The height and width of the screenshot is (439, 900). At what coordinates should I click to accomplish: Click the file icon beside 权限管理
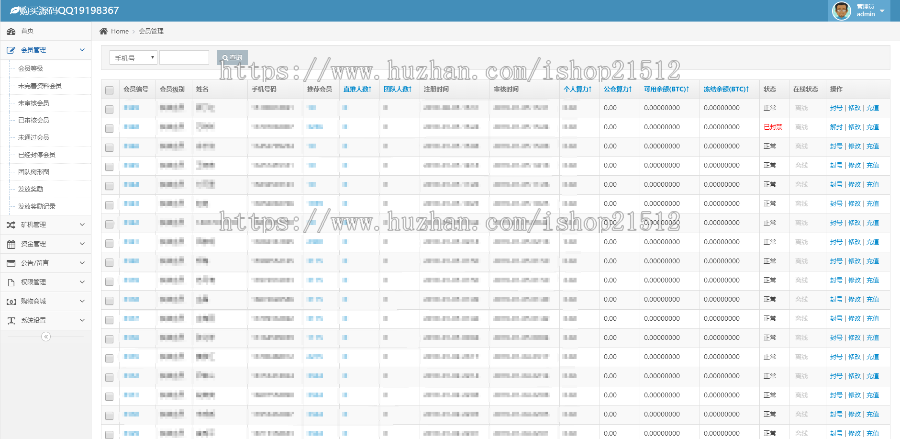(x=11, y=282)
